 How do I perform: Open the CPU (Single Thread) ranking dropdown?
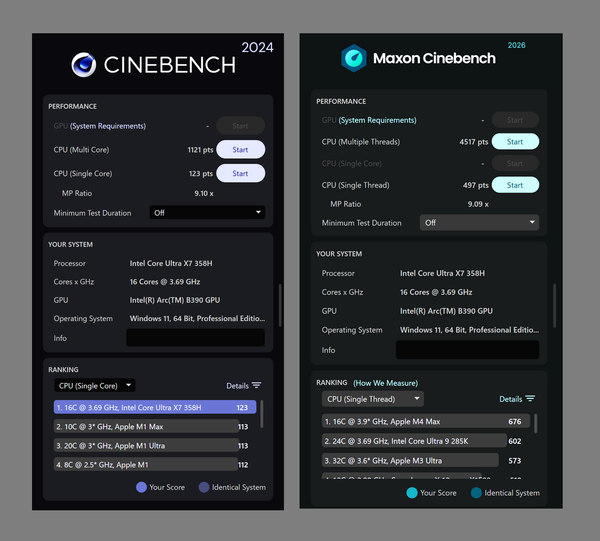click(373, 399)
